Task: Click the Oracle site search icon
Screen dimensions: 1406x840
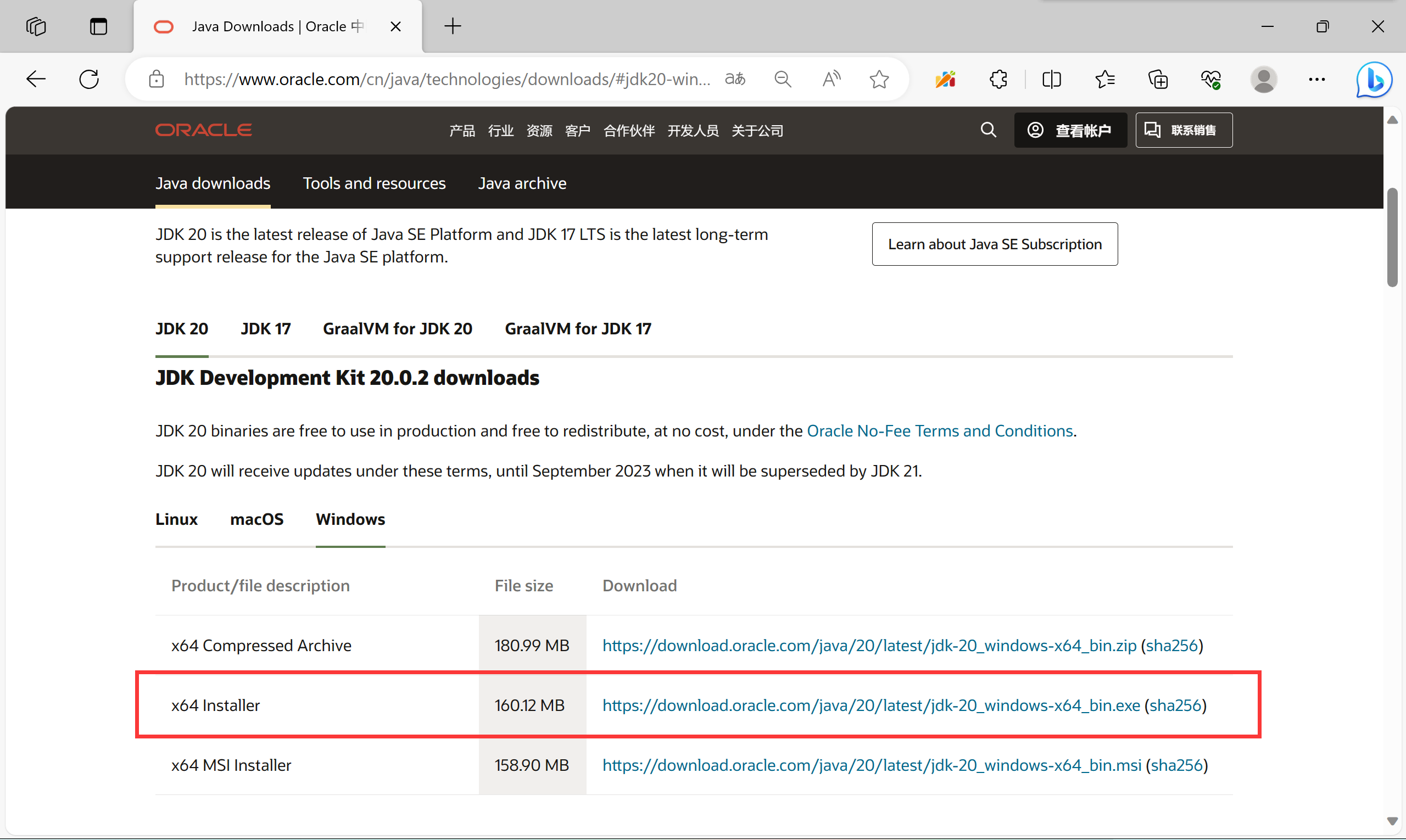Action: pyautogui.click(x=988, y=130)
